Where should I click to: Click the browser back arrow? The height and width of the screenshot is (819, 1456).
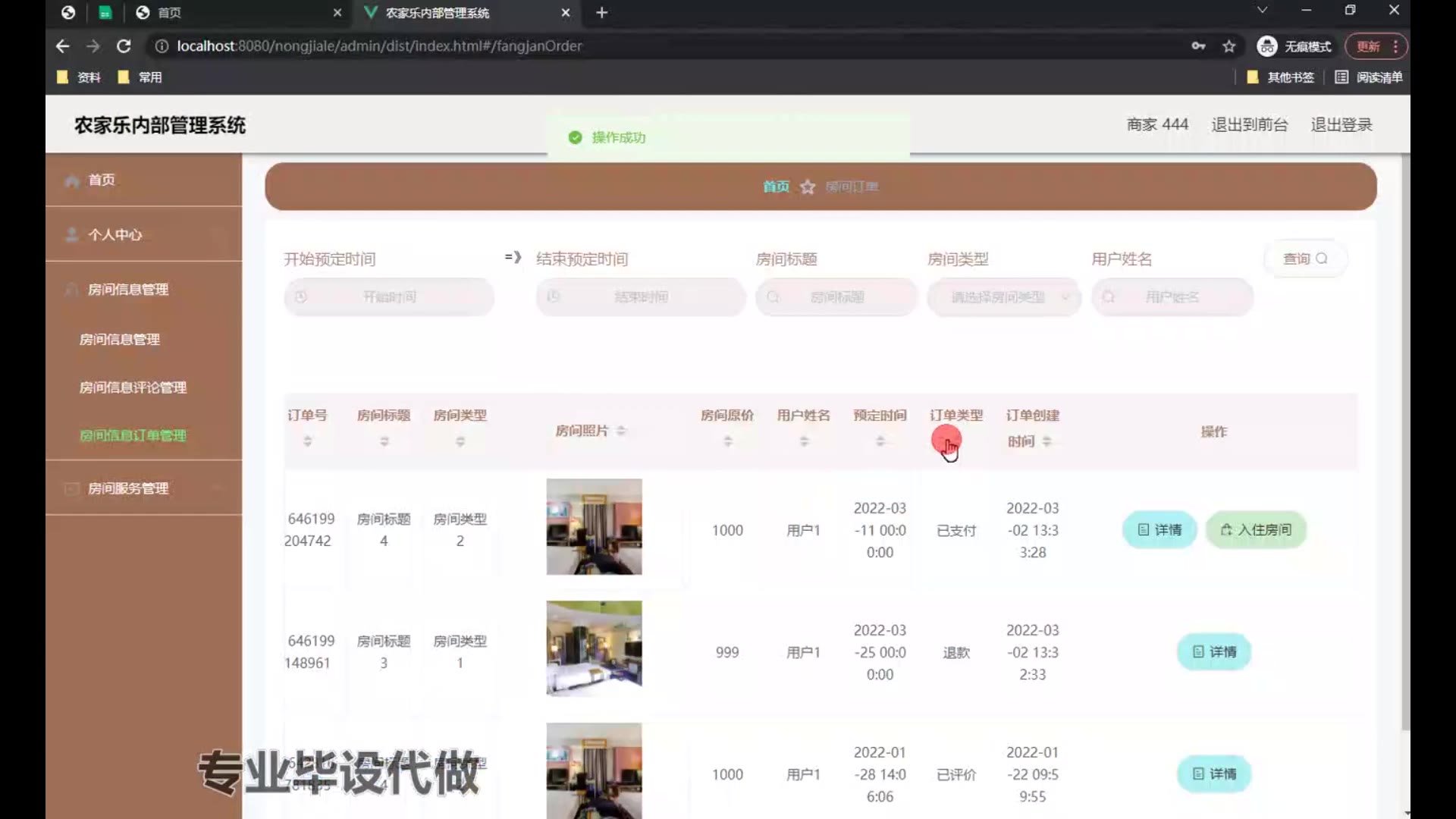point(62,46)
